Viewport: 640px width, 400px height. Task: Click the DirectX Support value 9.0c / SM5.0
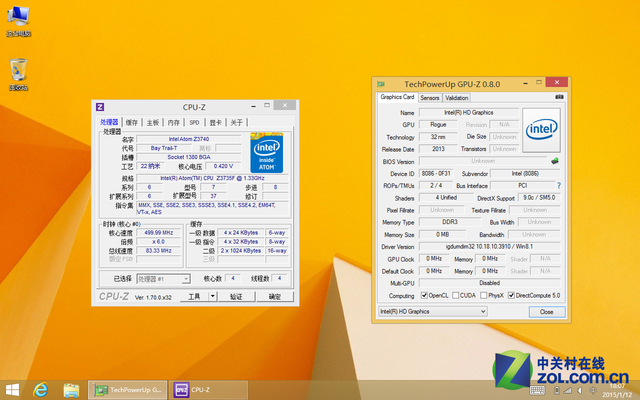(539, 198)
